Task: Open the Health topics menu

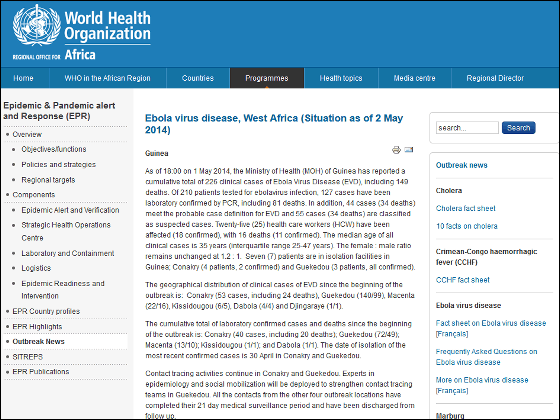Action: tap(341, 78)
